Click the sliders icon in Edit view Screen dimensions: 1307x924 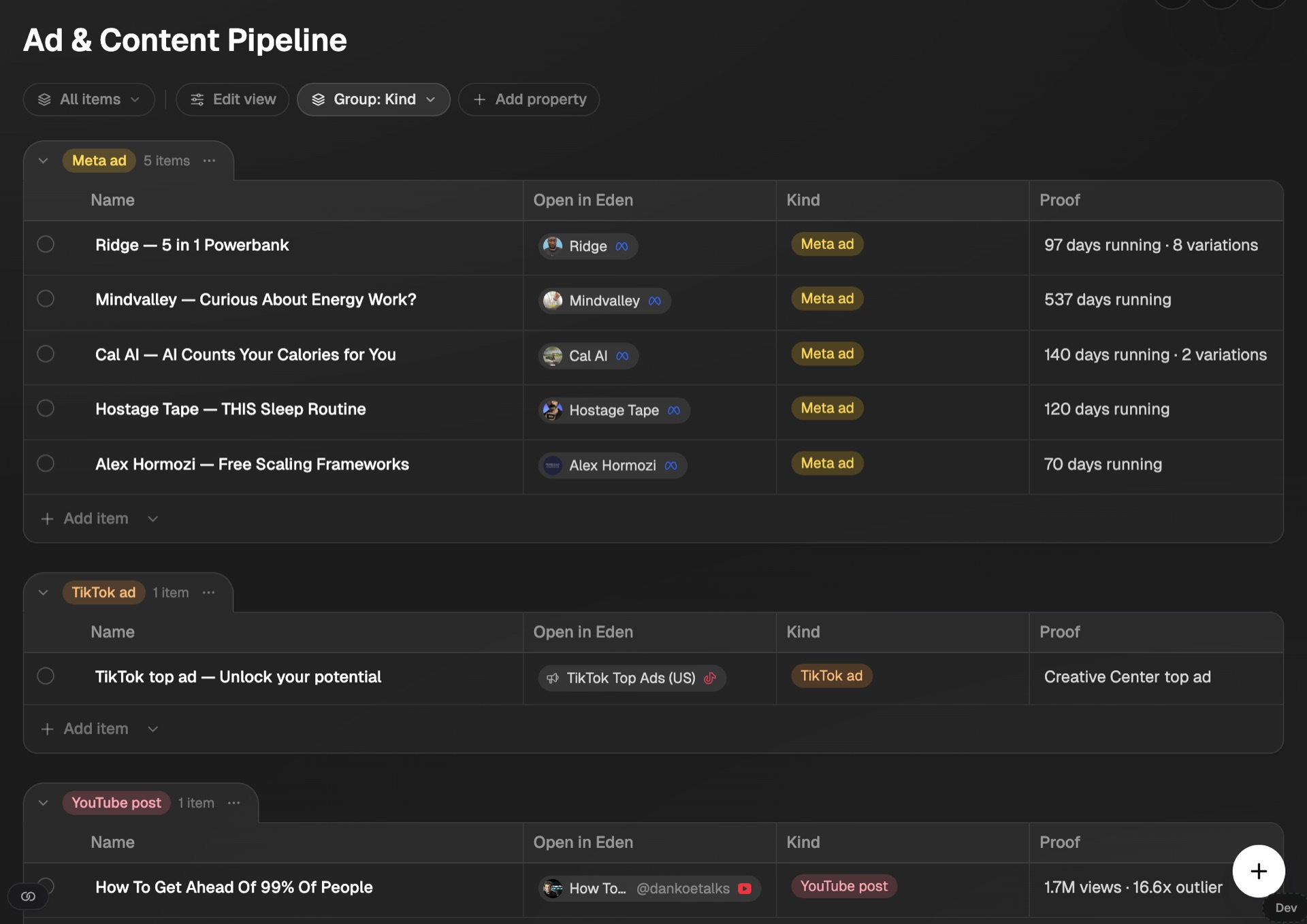(x=197, y=99)
